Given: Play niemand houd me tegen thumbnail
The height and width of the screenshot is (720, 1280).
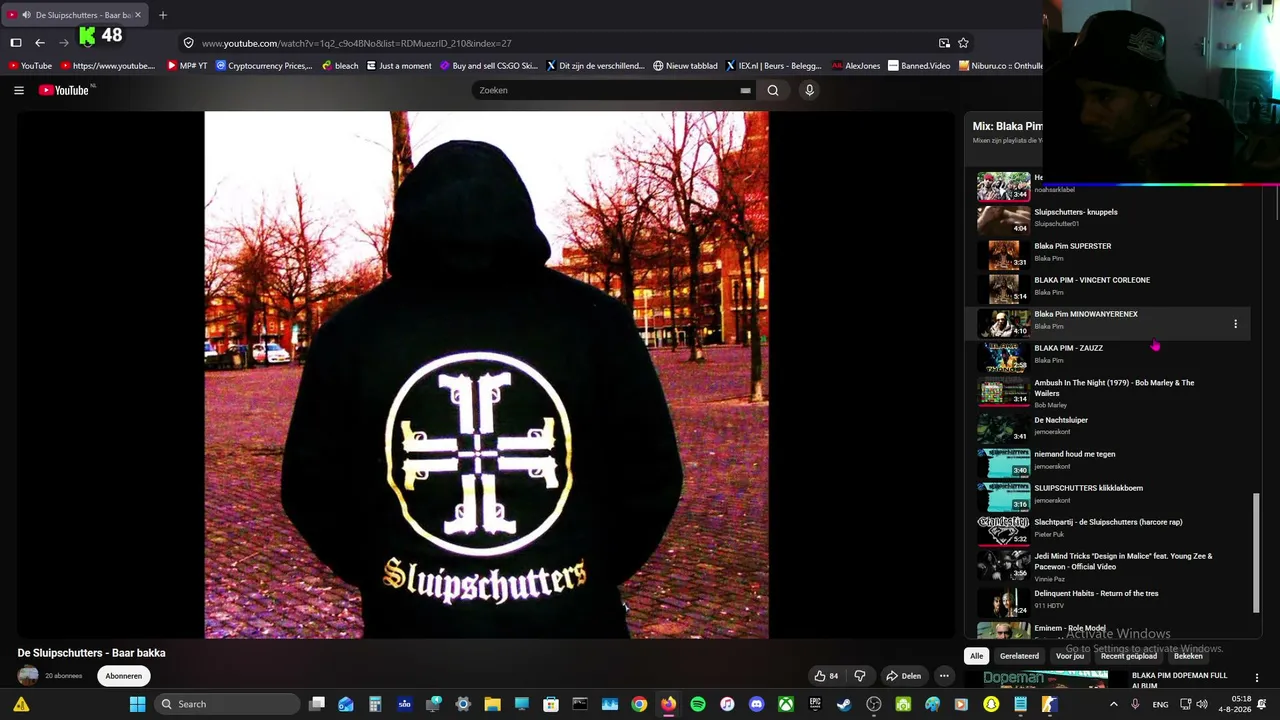Looking at the screenshot, I should click(x=1003, y=462).
